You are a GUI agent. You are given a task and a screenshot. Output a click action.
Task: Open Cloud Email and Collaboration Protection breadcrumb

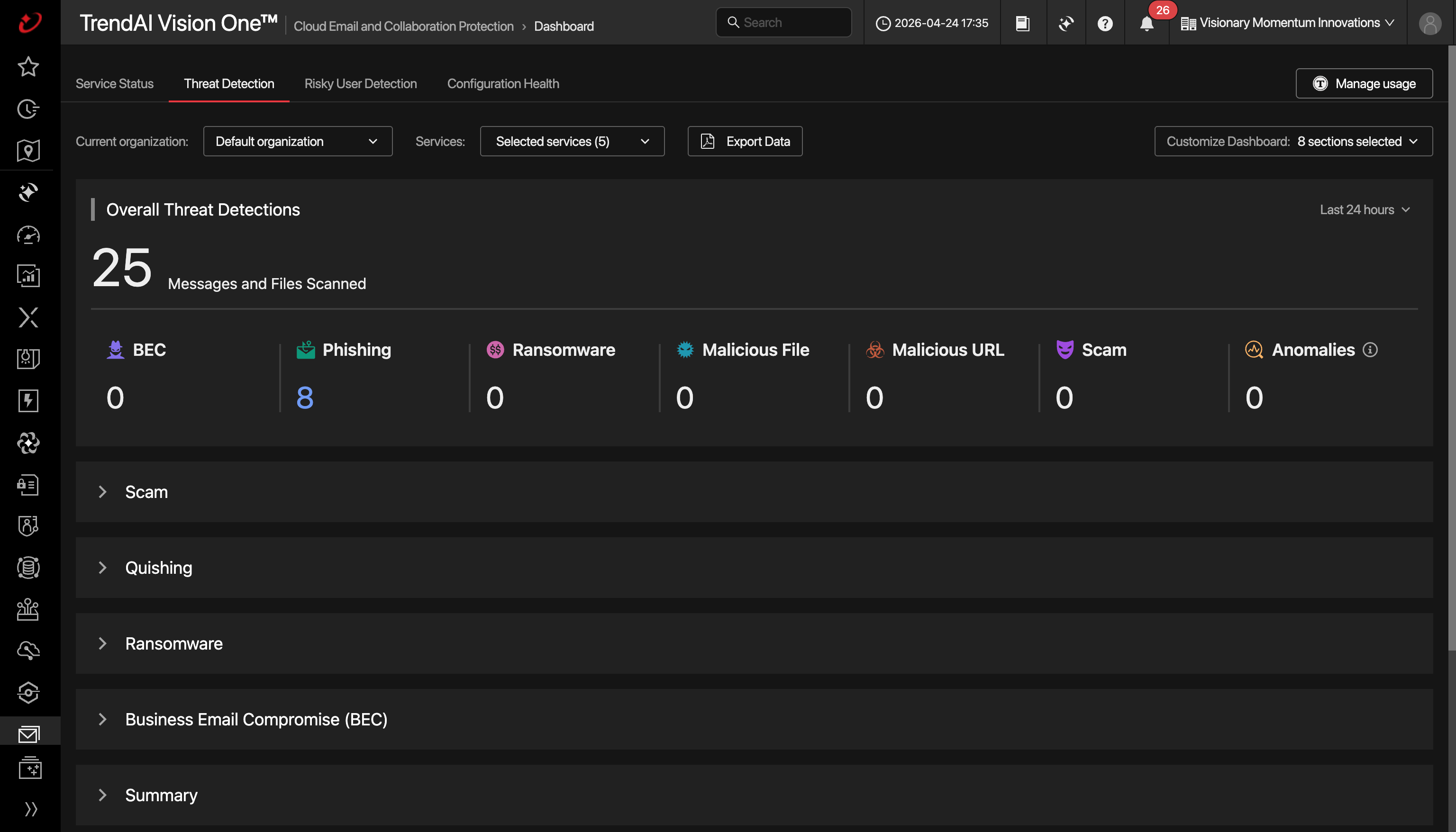point(403,26)
